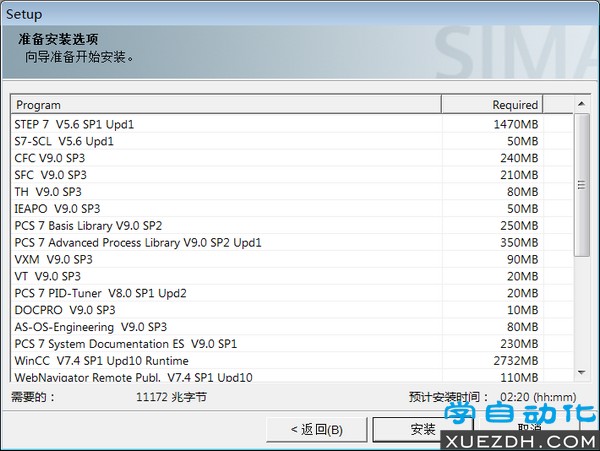Click the 90MB size for VXM
Viewport: 600px width, 451px height.
(x=522, y=259)
